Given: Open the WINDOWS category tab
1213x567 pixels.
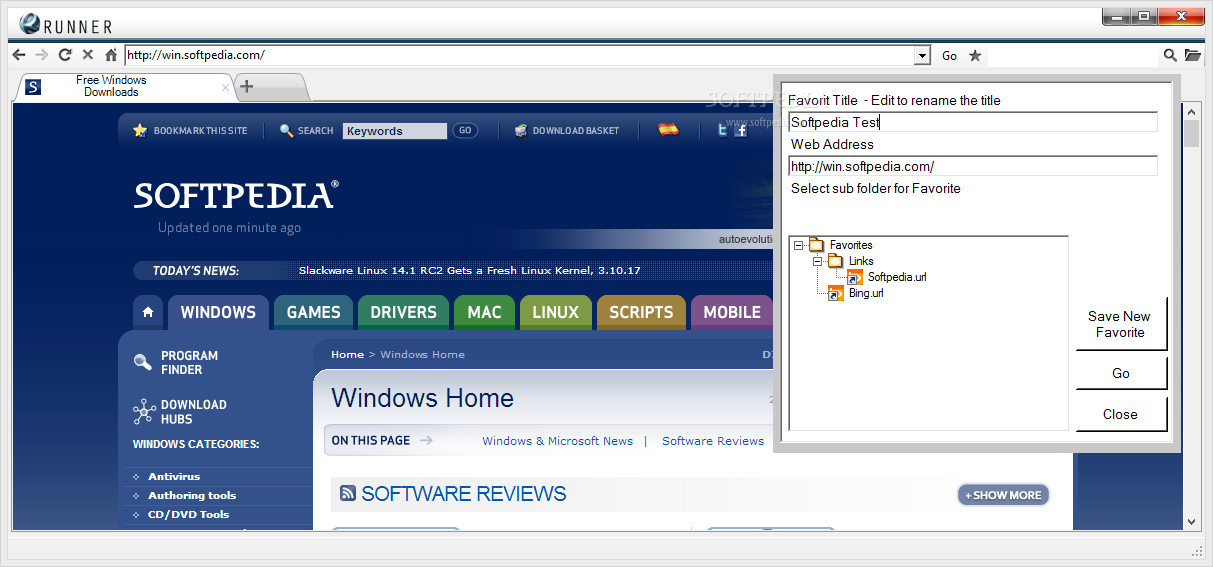Looking at the screenshot, I should point(218,312).
